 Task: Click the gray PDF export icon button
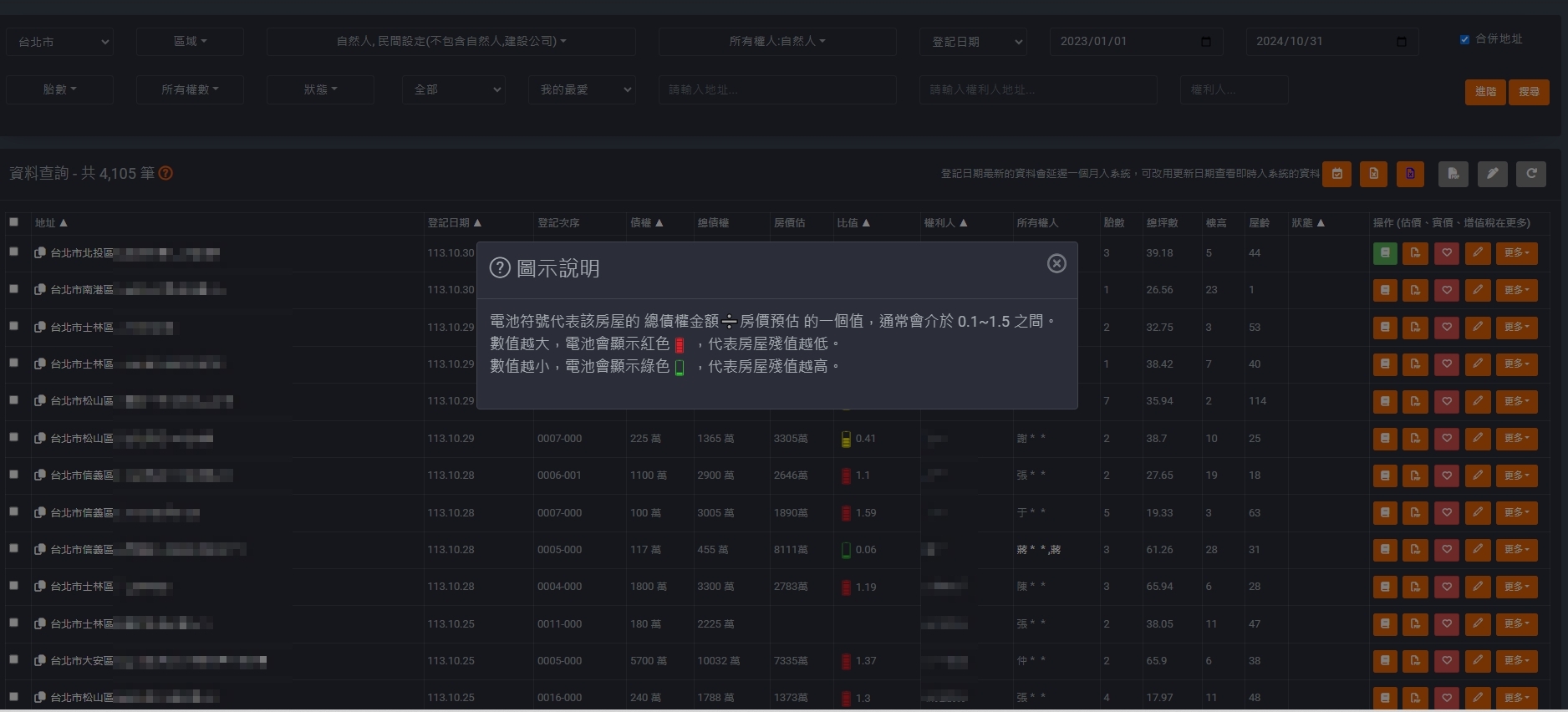click(x=1453, y=174)
